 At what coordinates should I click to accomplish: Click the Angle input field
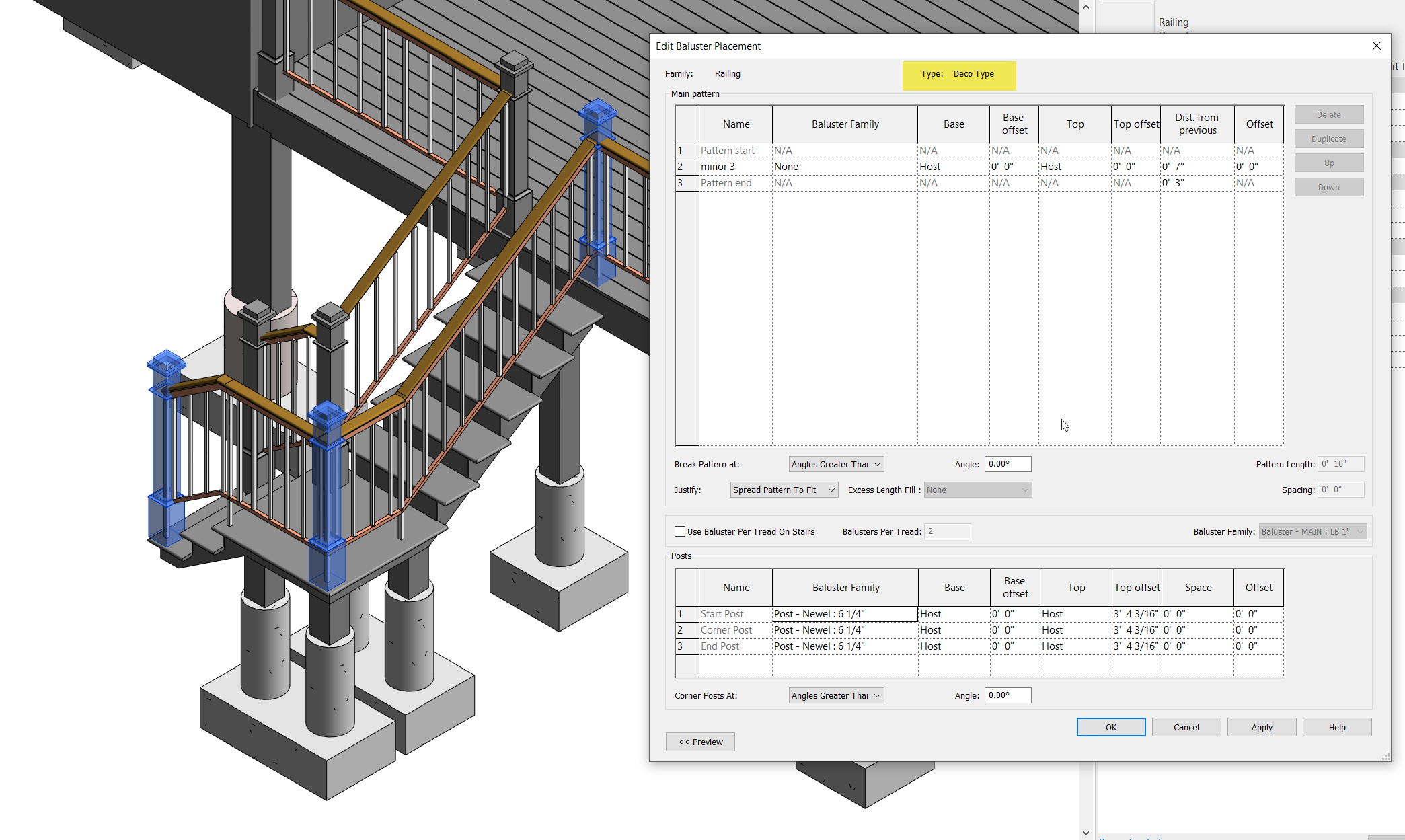1007,464
